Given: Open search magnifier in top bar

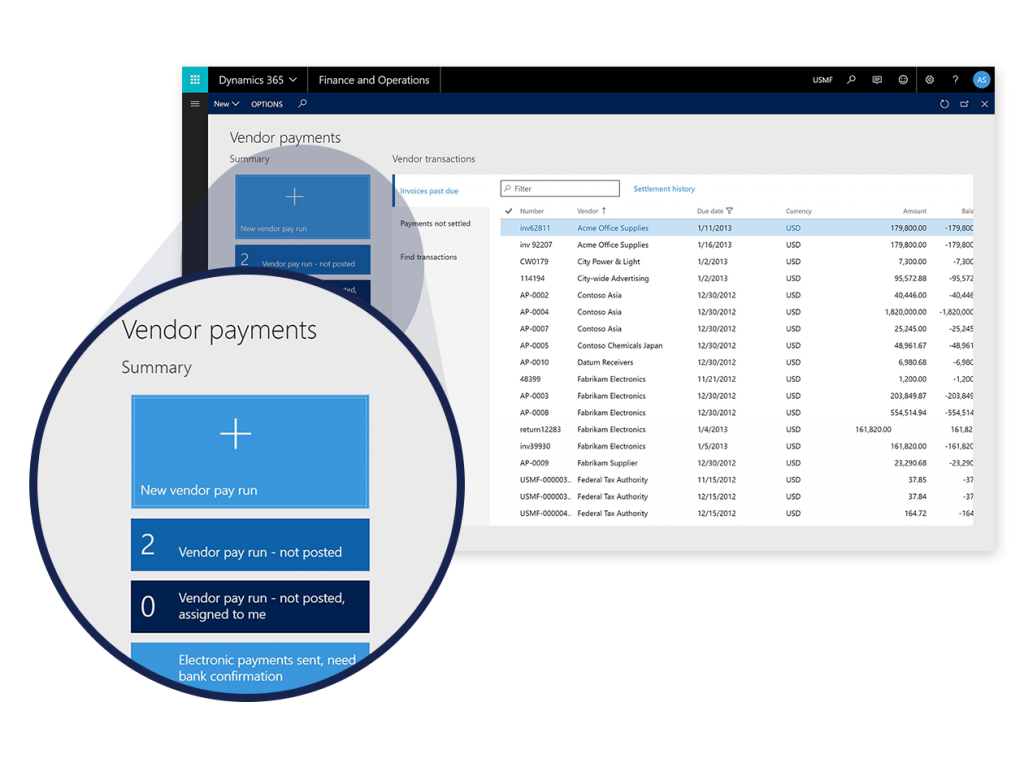Looking at the screenshot, I should click(851, 80).
